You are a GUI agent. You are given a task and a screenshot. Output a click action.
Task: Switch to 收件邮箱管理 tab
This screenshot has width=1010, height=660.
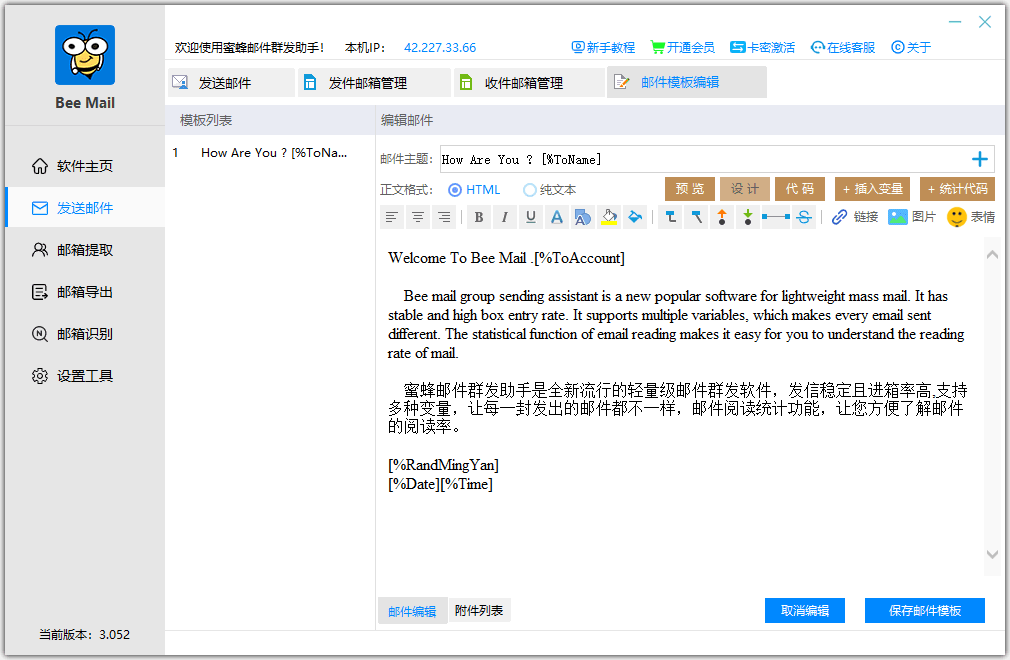pyautogui.click(x=529, y=82)
